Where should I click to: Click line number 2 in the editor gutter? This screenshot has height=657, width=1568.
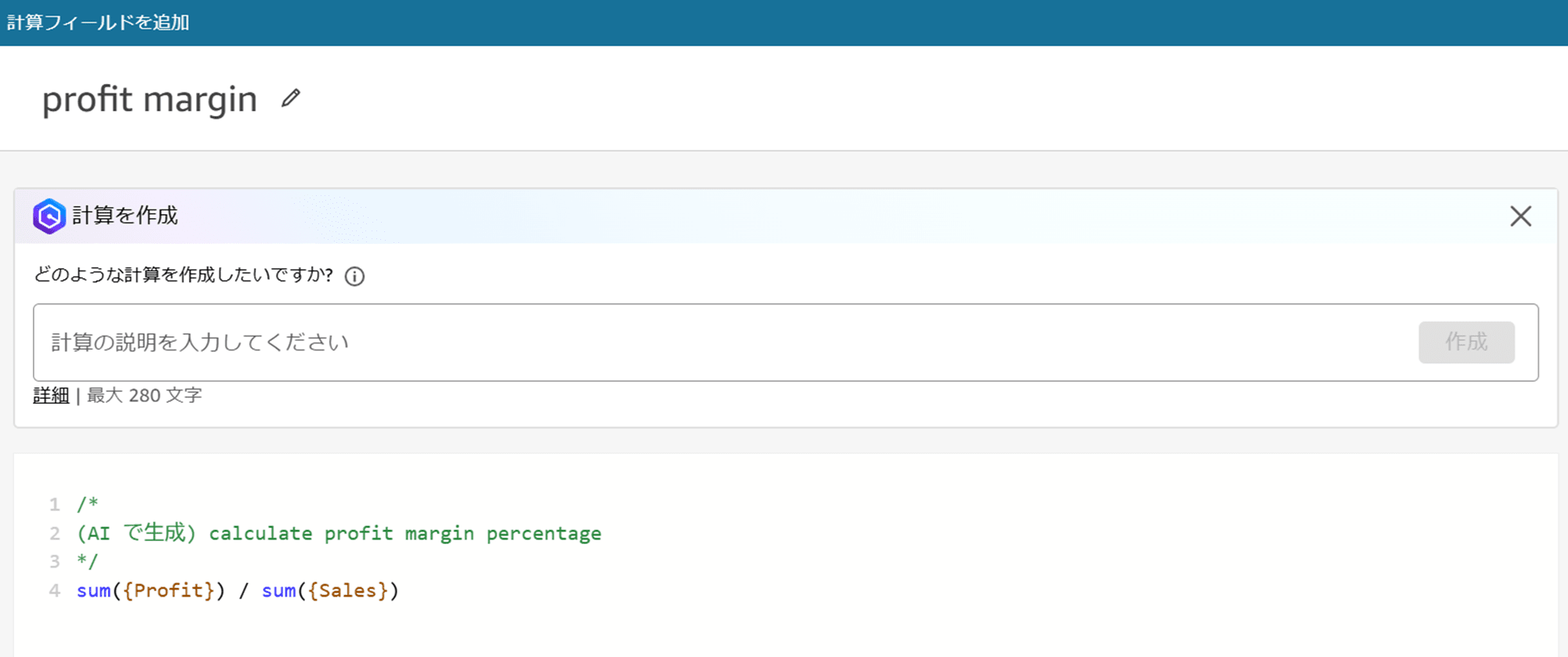point(54,534)
